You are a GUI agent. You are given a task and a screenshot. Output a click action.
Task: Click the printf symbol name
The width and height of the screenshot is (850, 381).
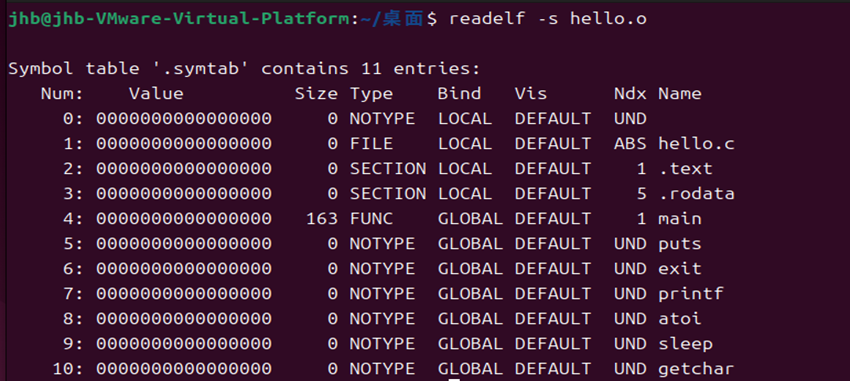[691, 294]
